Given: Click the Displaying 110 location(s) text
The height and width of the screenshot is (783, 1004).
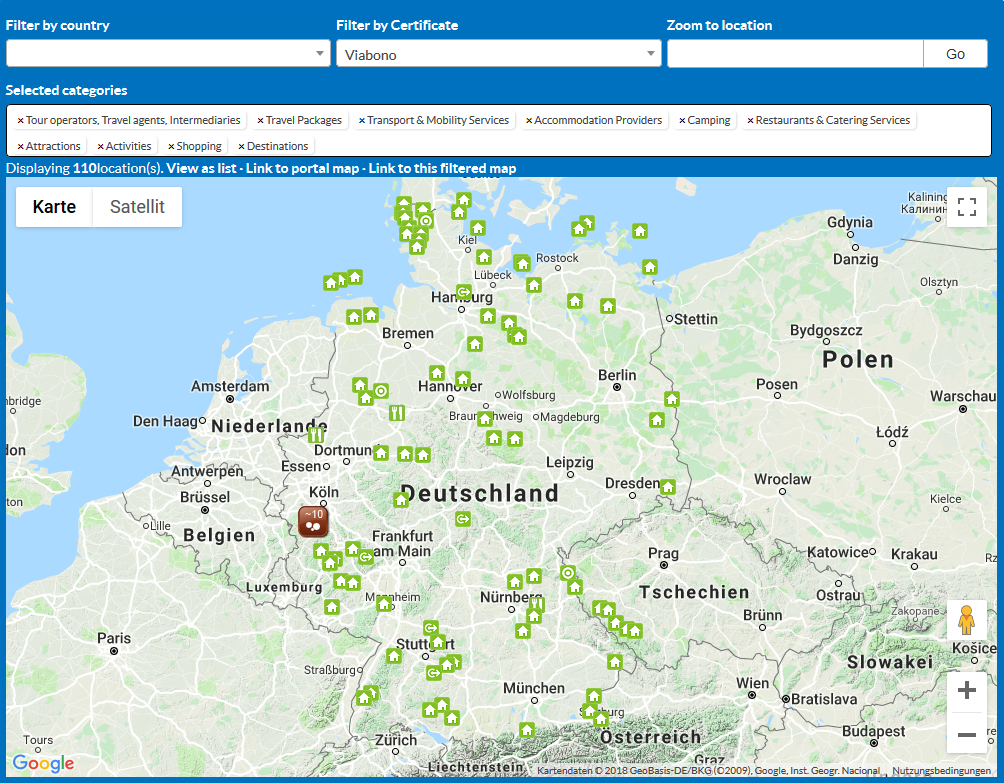Looking at the screenshot, I should point(85,168).
